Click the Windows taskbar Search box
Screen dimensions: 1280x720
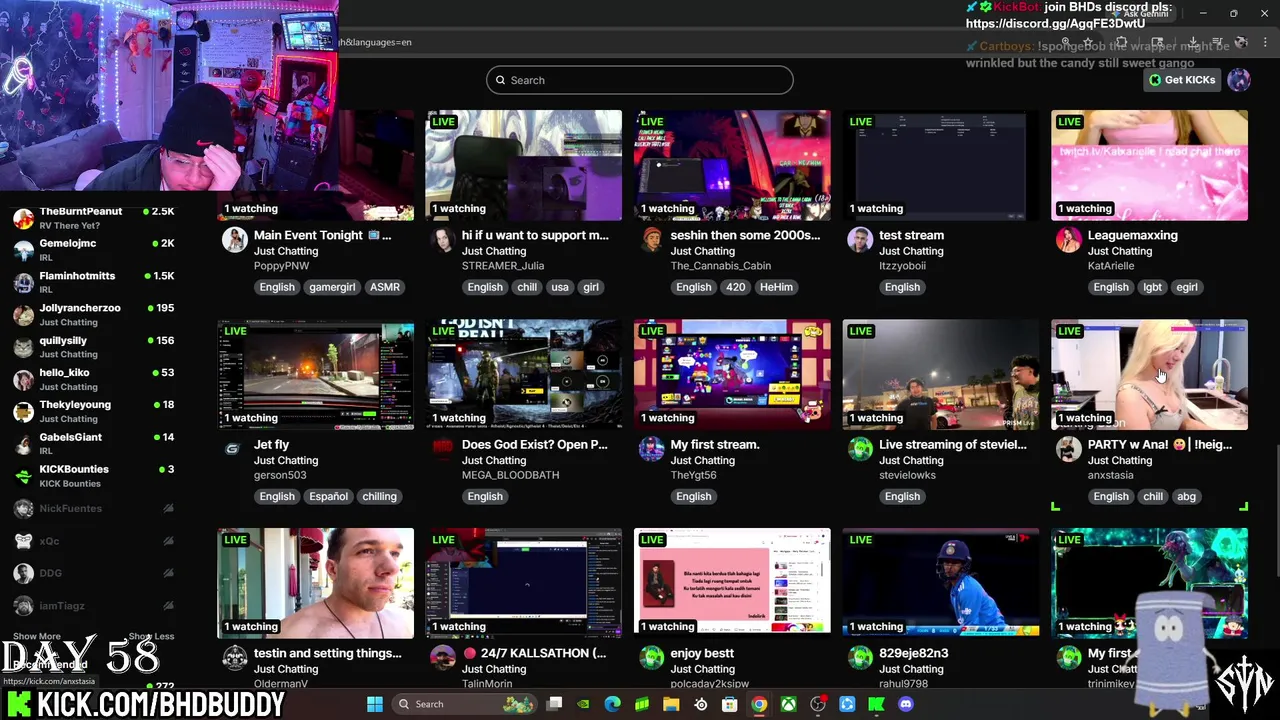click(x=466, y=704)
